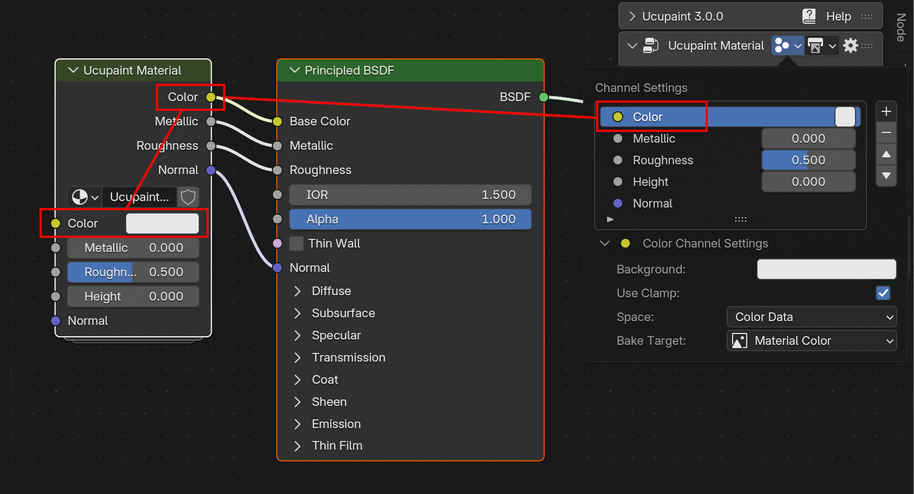Click the Metallic output socket on the Ucupaint Material node
Screen dimensions: 914x494
pos(211,121)
